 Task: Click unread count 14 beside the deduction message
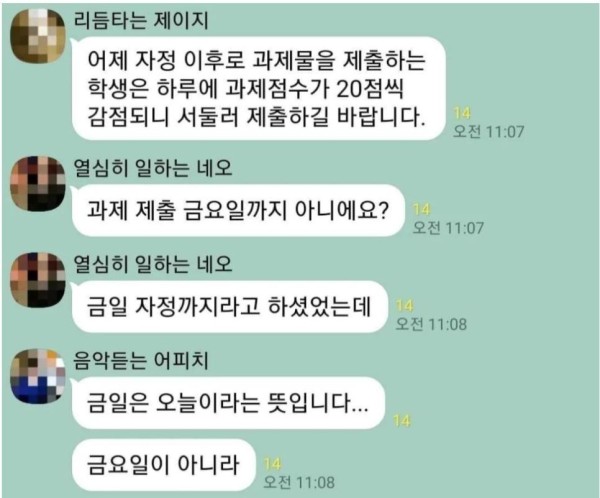pyautogui.click(x=462, y=113)
